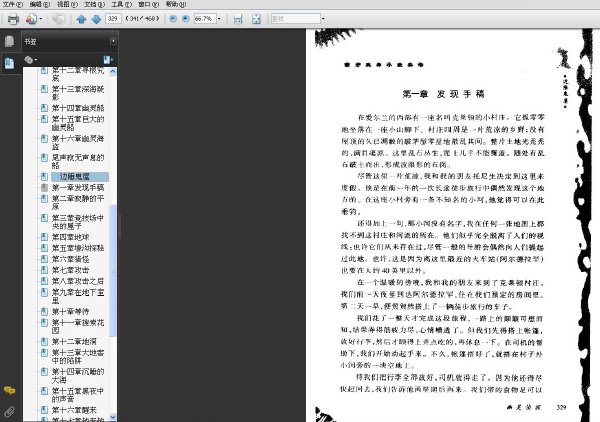The width and height of the screenshot is (600, 422).
Task: Click the chapter heading 第一章 发现手稿 on page
Action: point(443,94)
